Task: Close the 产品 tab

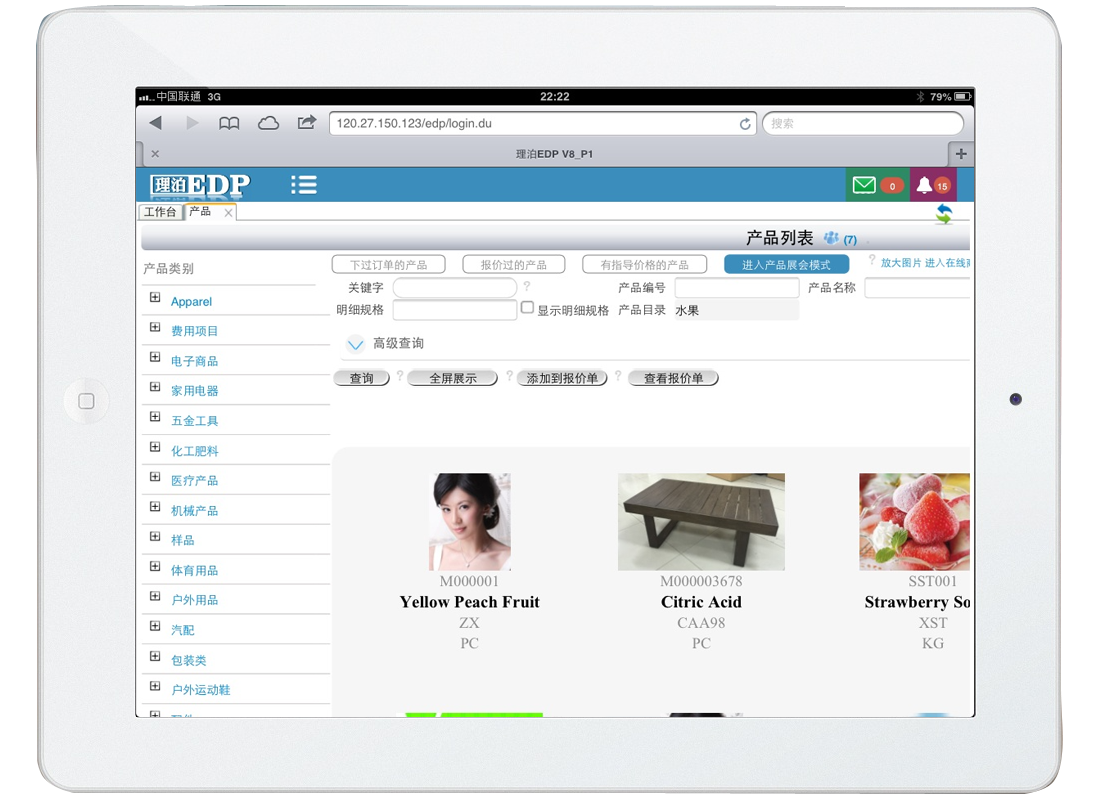Action: (228, 213)
